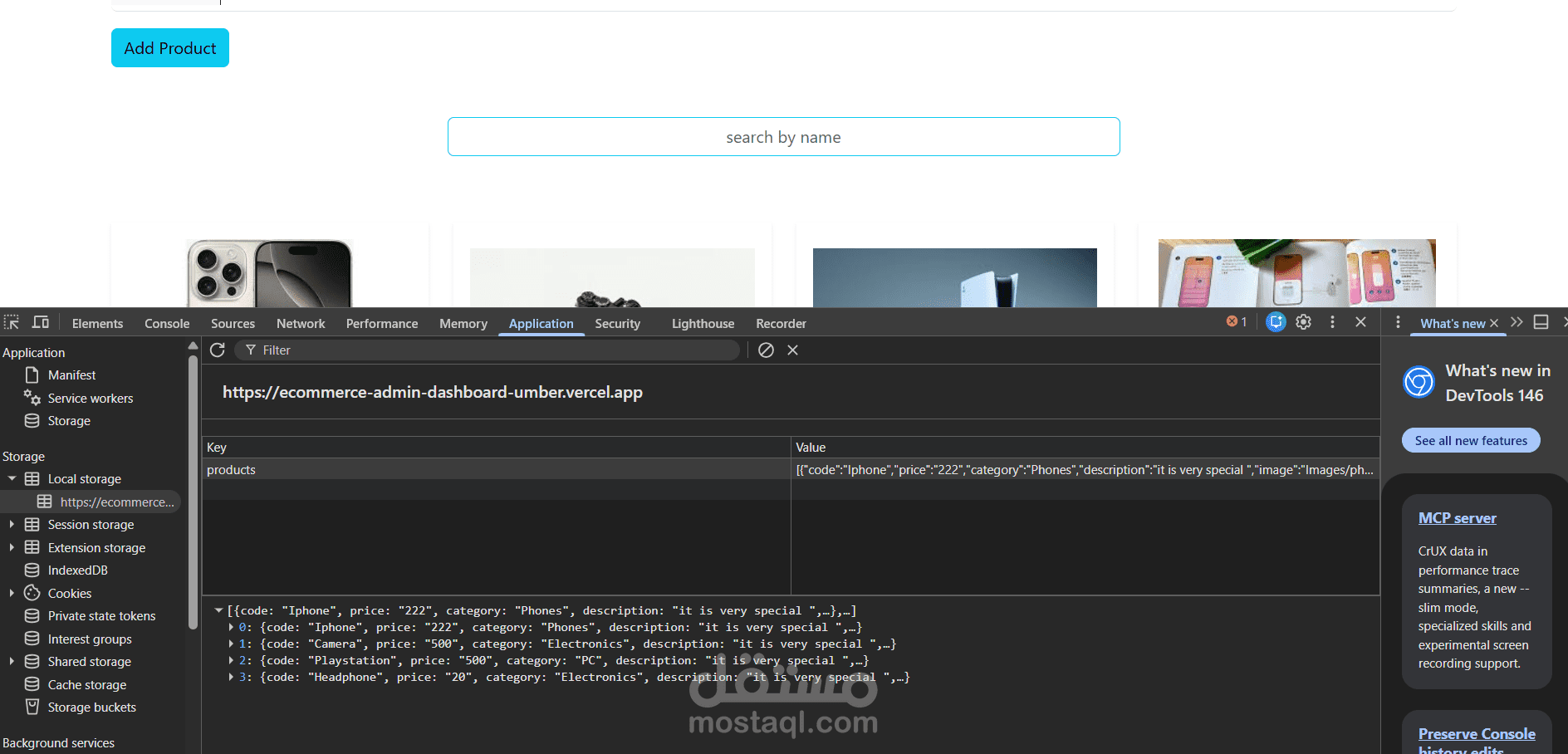Toggle the drawer dock layout icon
Viewport: 1568px width, 754px height.
1541,322
